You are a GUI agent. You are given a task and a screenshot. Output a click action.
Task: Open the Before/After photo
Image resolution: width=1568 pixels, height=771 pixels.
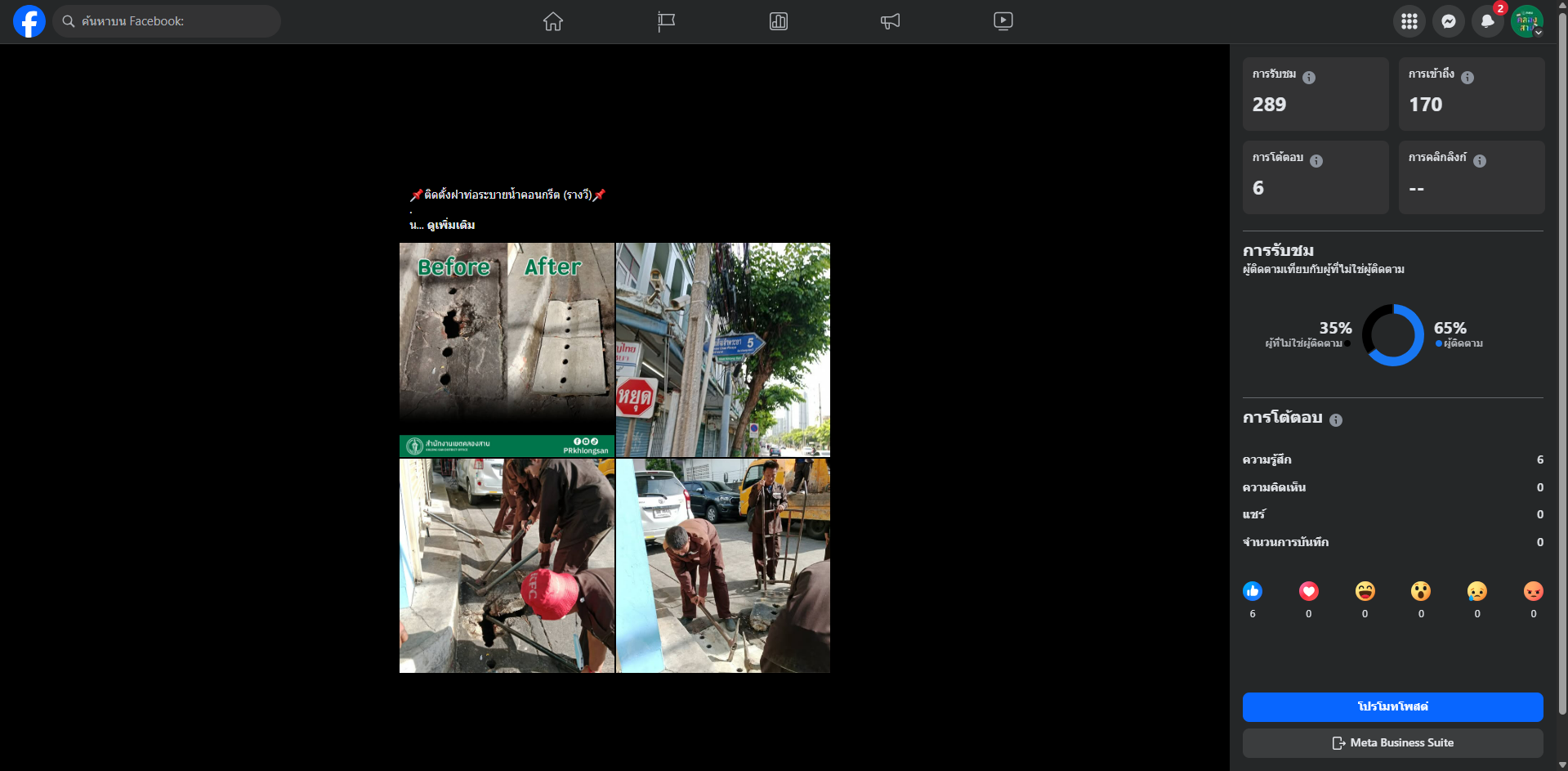click(507, 349)
